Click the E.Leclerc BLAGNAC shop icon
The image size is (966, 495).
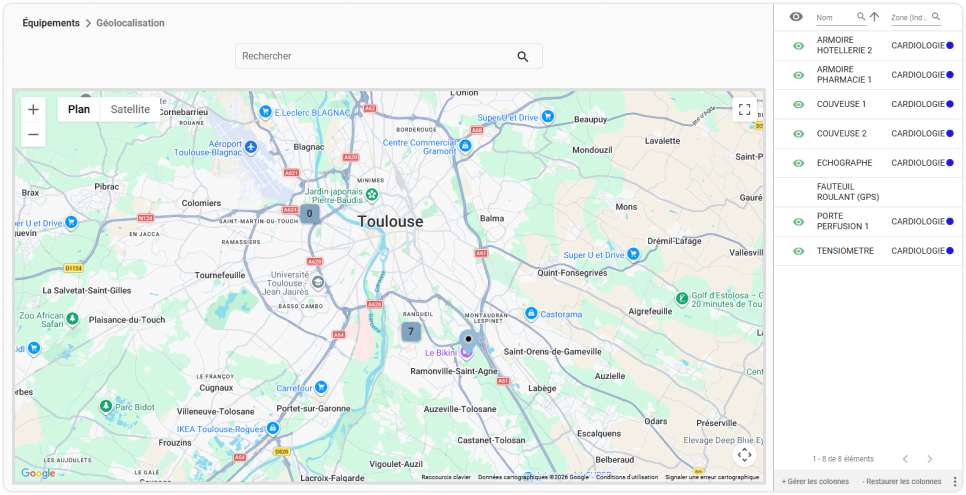[x=266, y=112]
